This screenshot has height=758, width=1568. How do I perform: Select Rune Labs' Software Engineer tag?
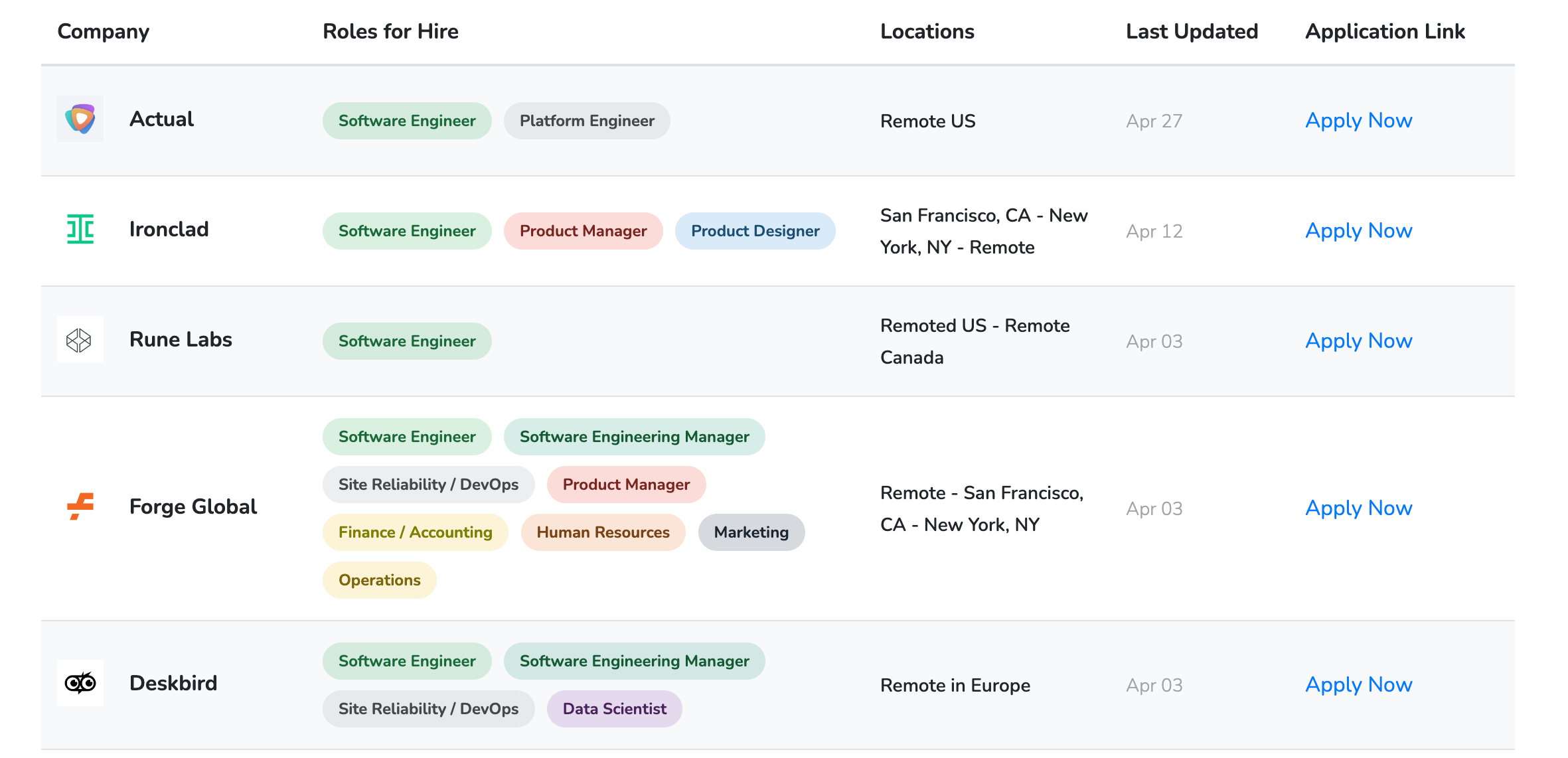click(407, 341)
